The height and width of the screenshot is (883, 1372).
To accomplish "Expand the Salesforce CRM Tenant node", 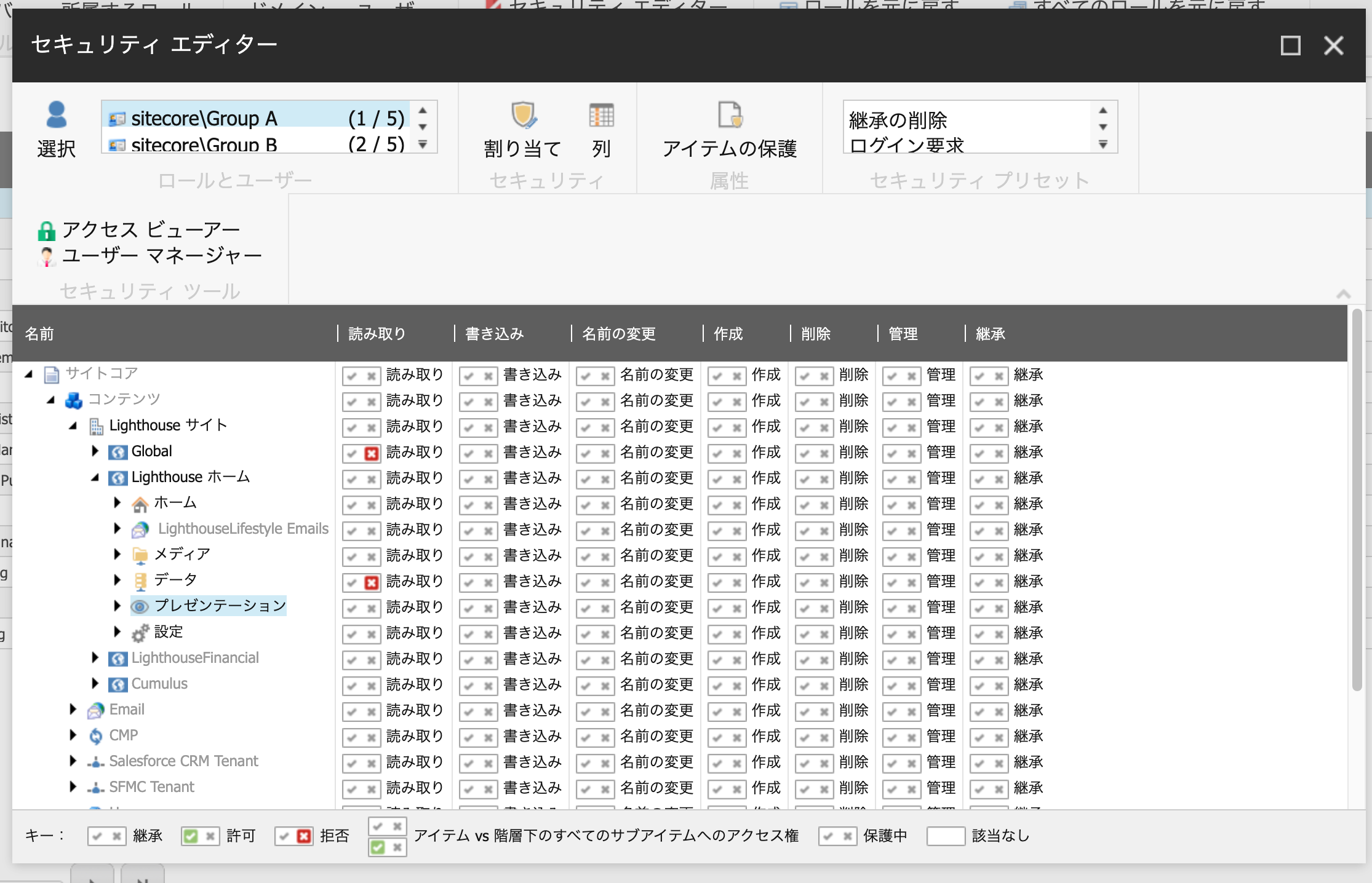I will tap(73, 761).
